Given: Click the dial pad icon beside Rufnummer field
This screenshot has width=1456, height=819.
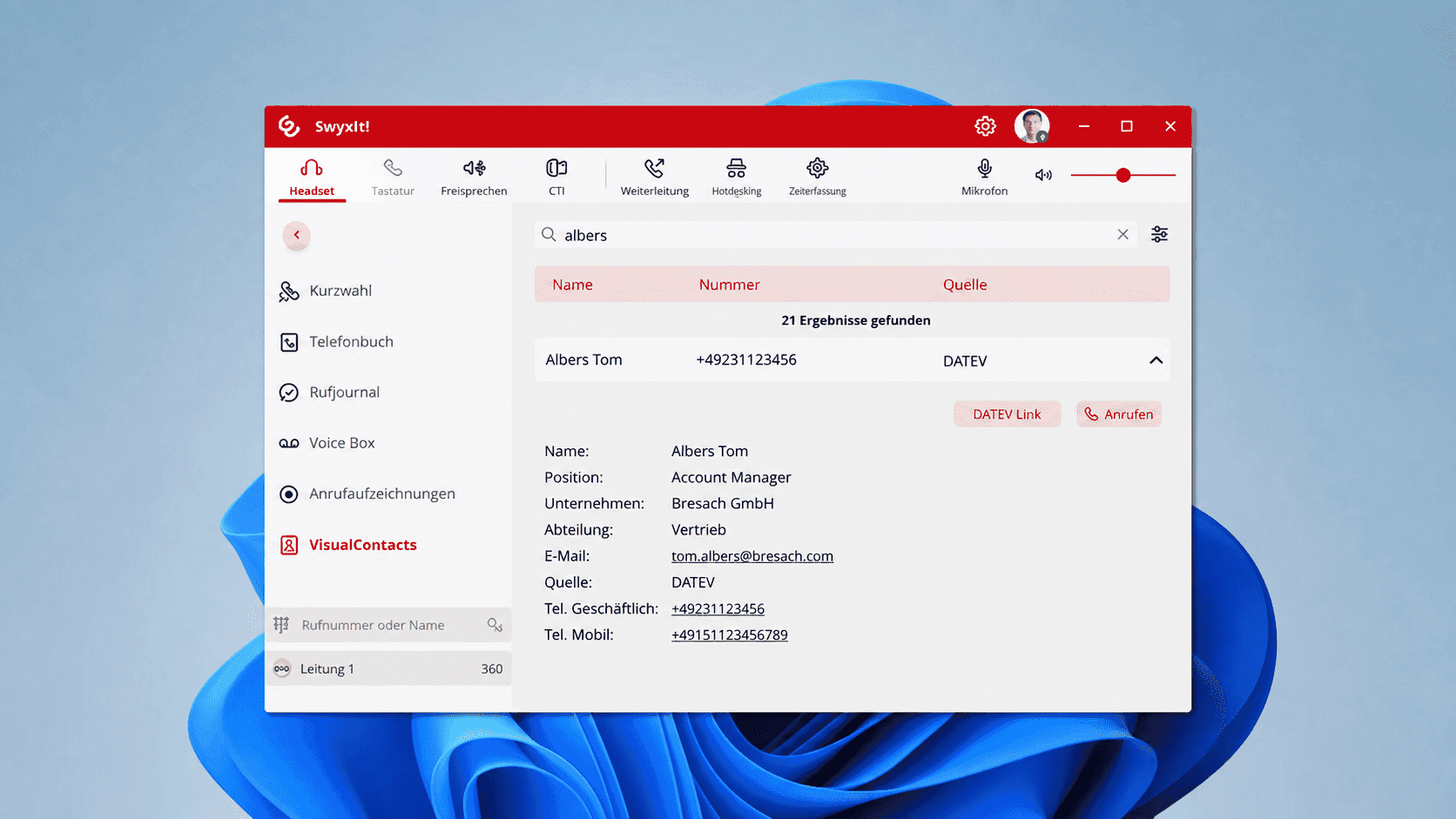Looking at the screenshot, I should click(281, 625).
